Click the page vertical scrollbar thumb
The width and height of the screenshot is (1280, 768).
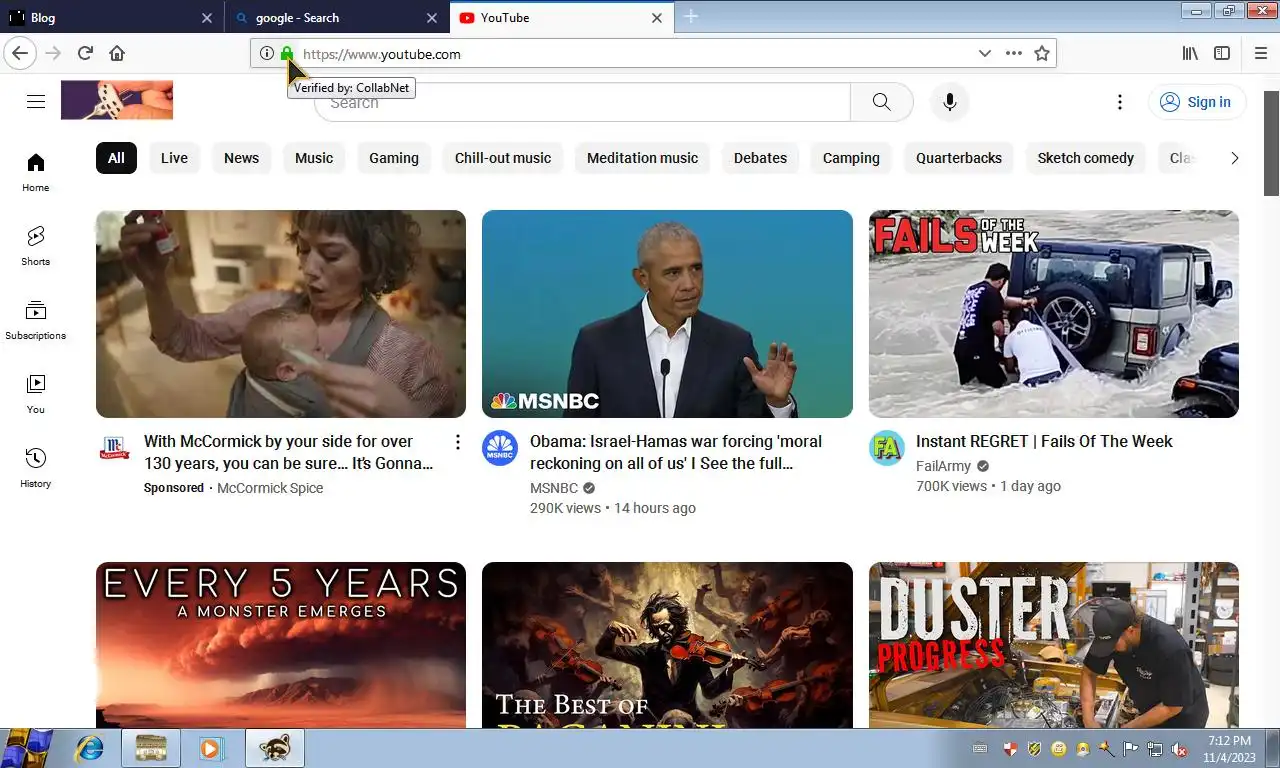click(1271, 143)
